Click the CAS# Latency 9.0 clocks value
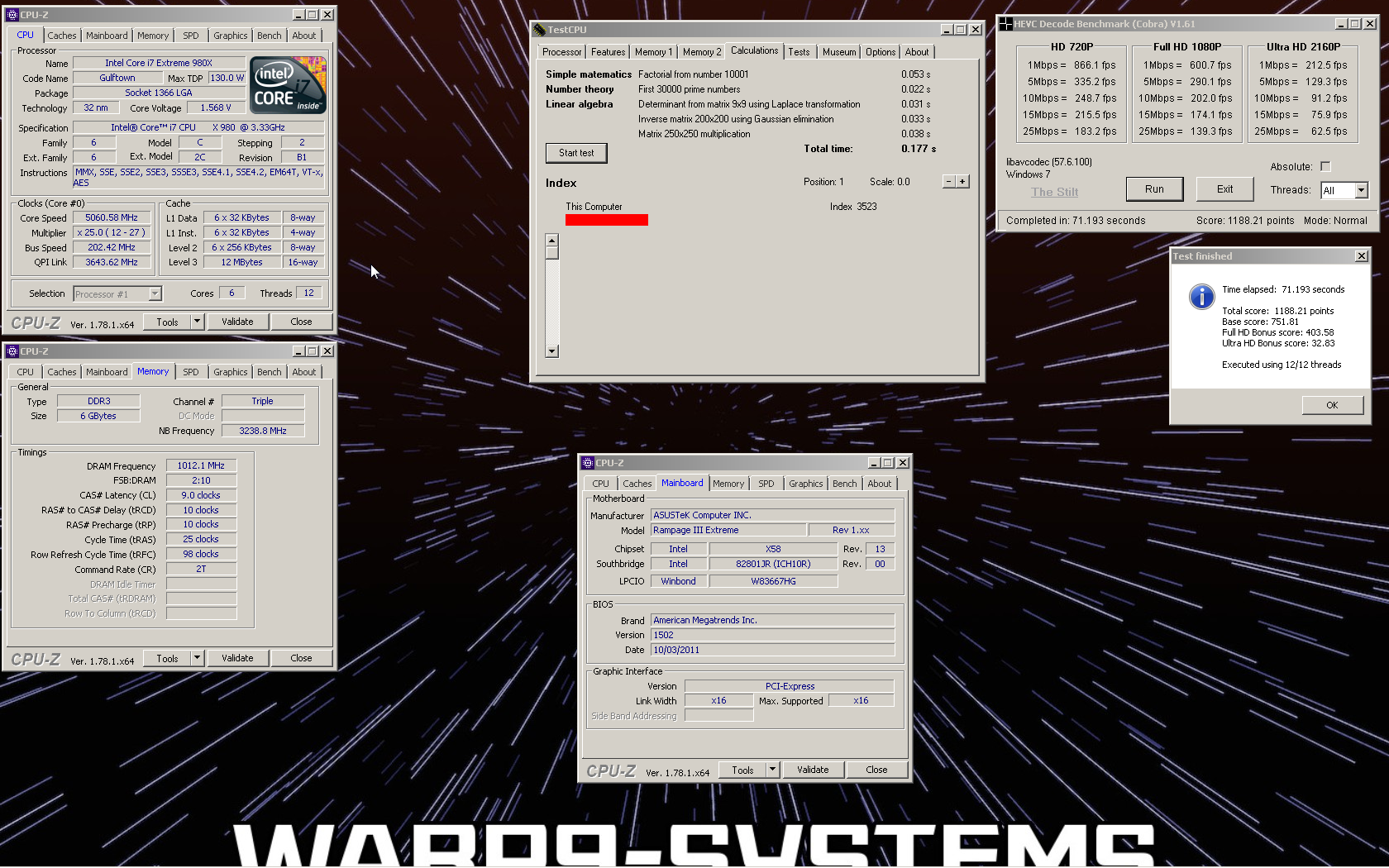The width and height of the screenshot is (1389, 868). coord(201,495)
